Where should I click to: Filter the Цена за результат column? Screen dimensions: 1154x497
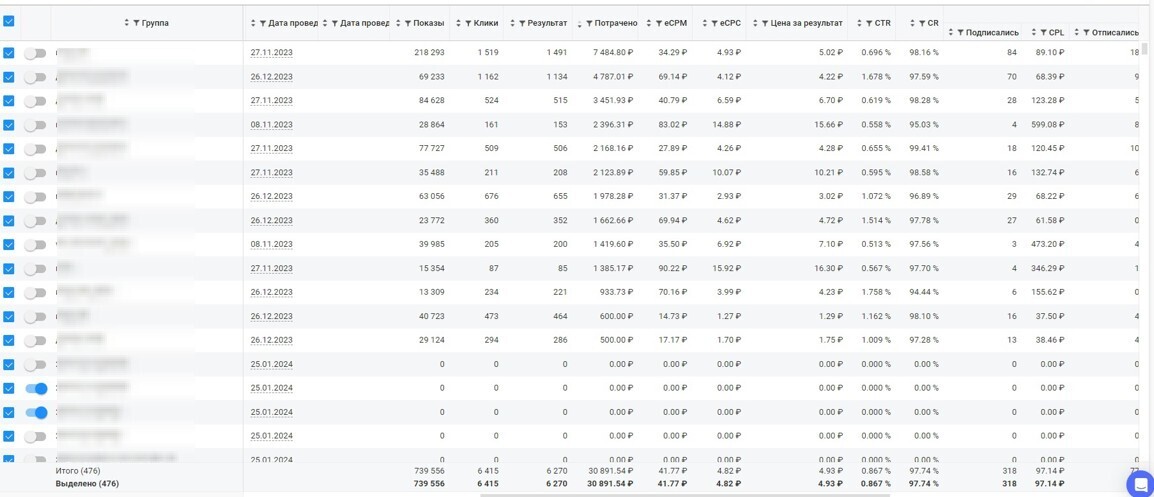tap(765, 23)
